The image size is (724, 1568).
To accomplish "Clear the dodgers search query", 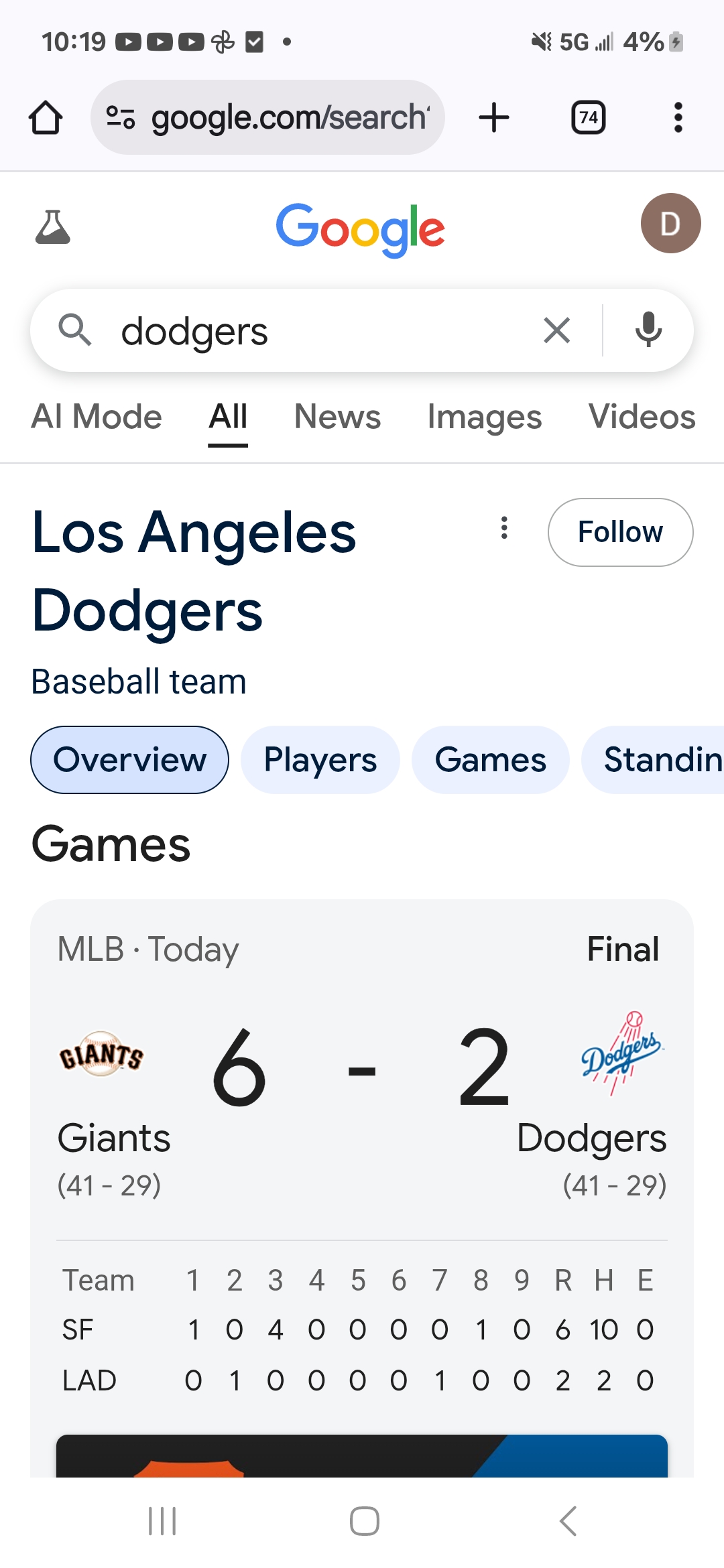I will (x=556, y=330).
